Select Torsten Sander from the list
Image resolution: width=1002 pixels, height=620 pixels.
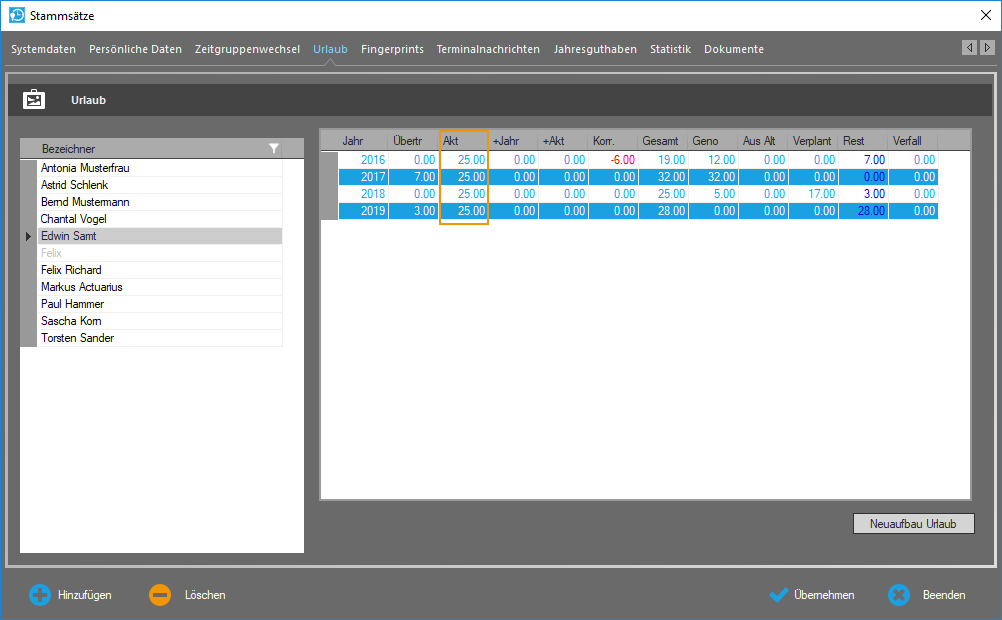[77, 338]
